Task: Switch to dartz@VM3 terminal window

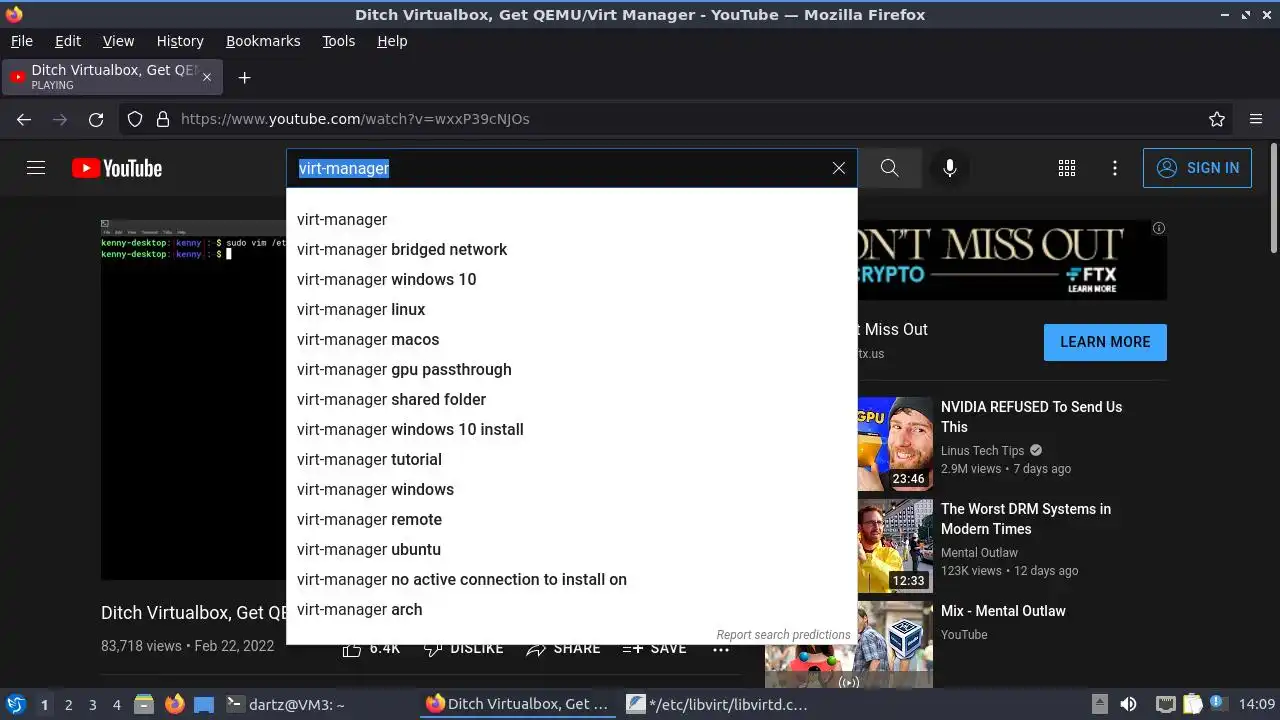Action: pos(286,705)
